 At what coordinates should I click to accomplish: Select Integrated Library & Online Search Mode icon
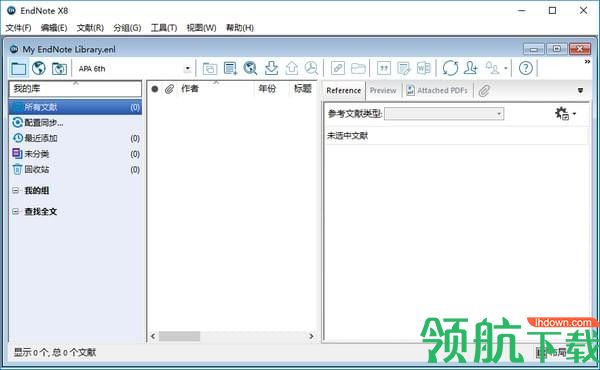click(x=59, y=68)
